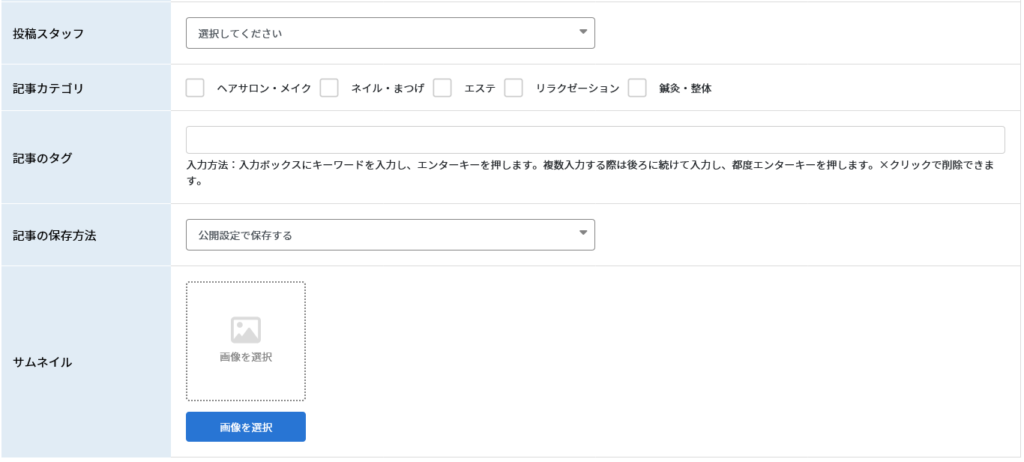Click the 画像を選択 text inside placeholder
Image resolution: width=1024 pixels, height=462 pixels.
(246, 357)
